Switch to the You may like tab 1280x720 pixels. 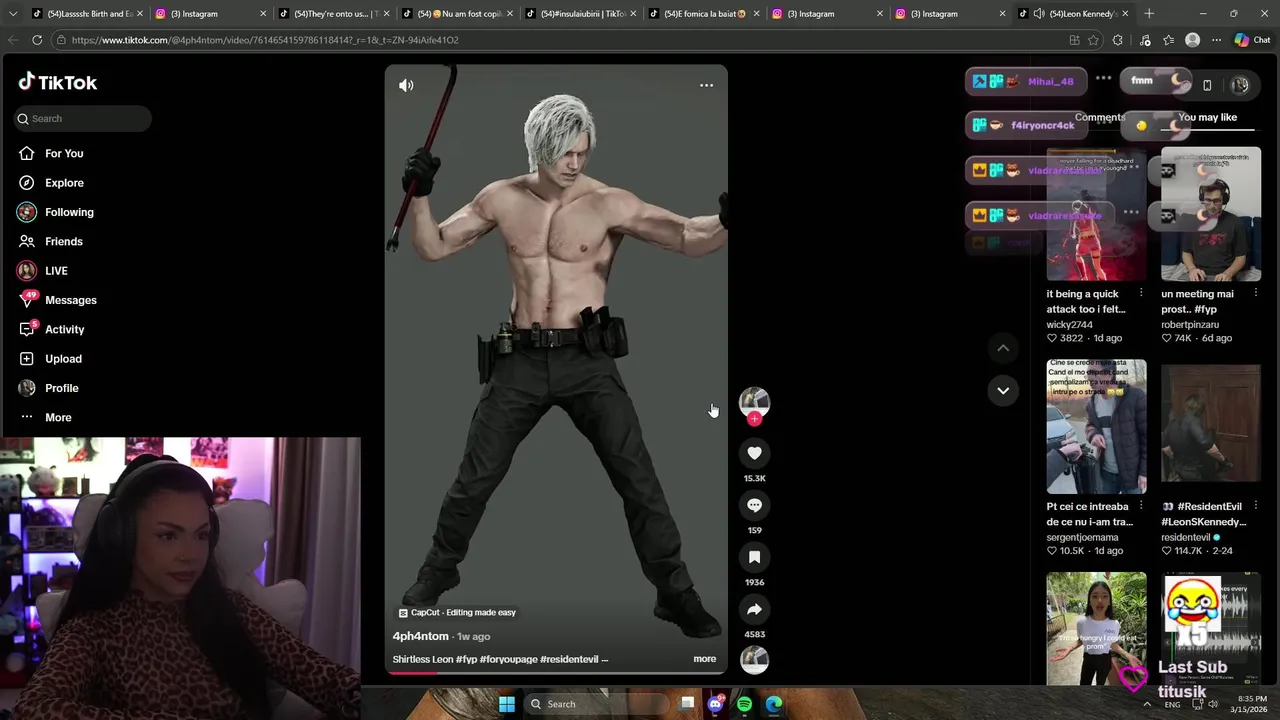[1207, 117]
